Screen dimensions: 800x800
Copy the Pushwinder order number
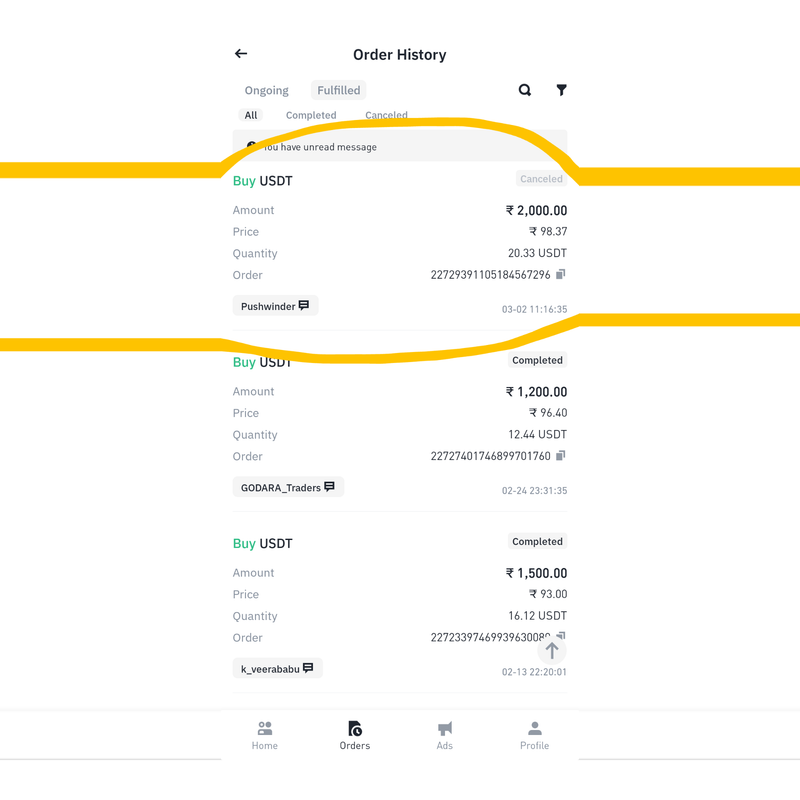click(561, 274)
